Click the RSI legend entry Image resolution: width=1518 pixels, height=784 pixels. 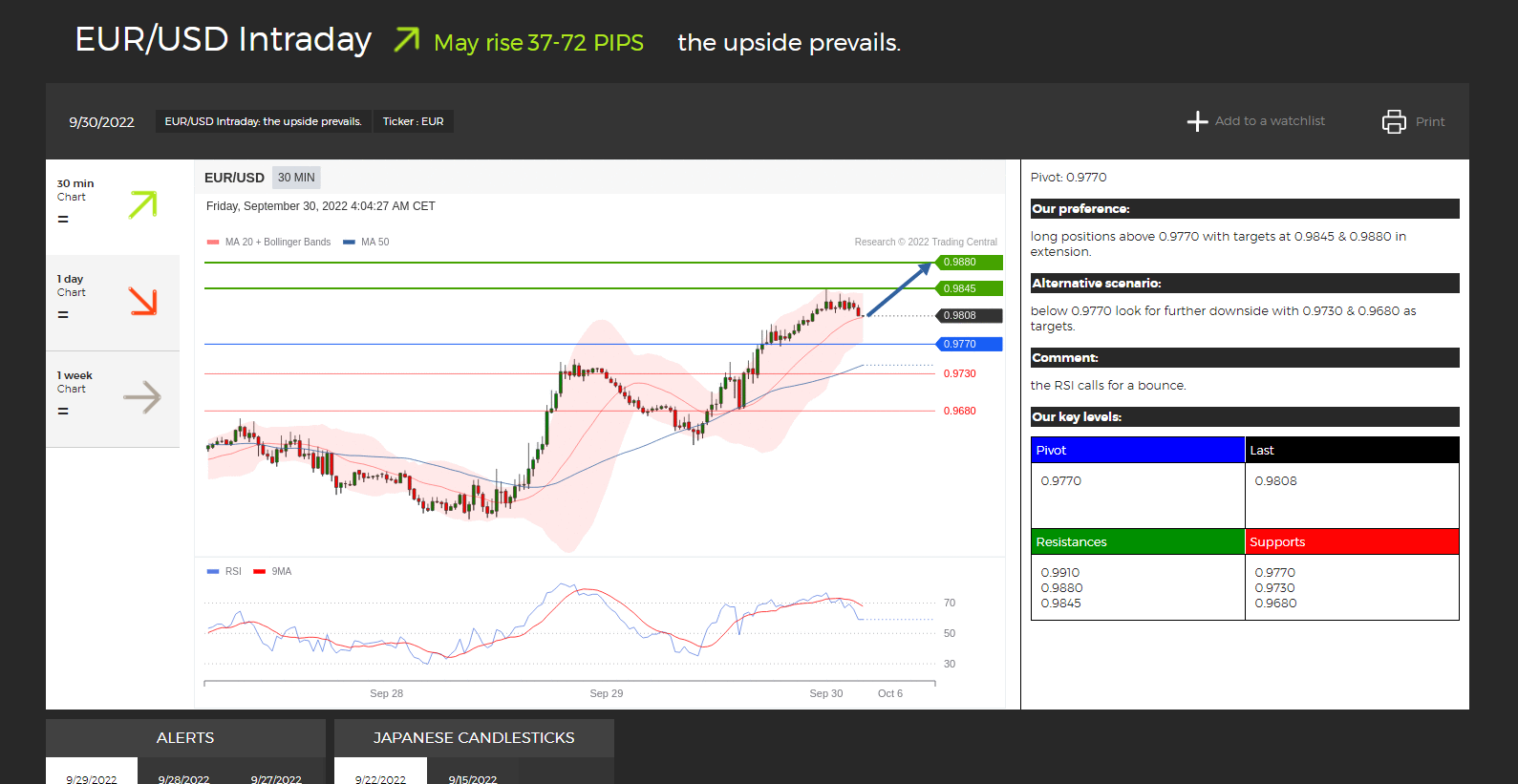(224, 571)
